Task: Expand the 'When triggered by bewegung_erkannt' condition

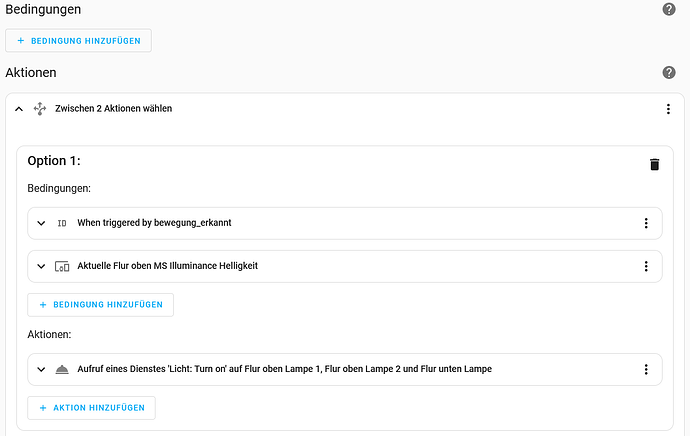Action: 41,223
